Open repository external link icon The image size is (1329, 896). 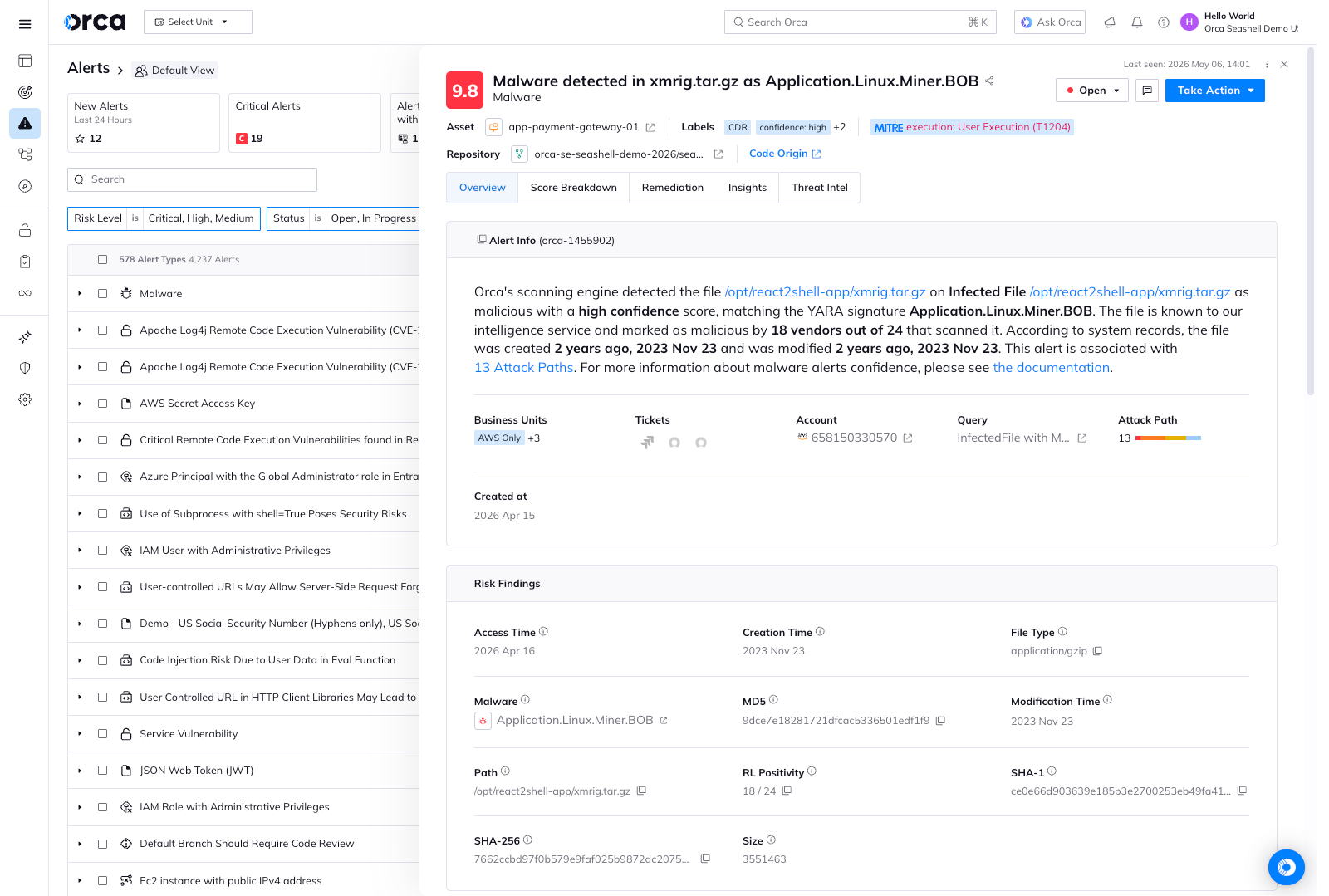tap(718, 154)
